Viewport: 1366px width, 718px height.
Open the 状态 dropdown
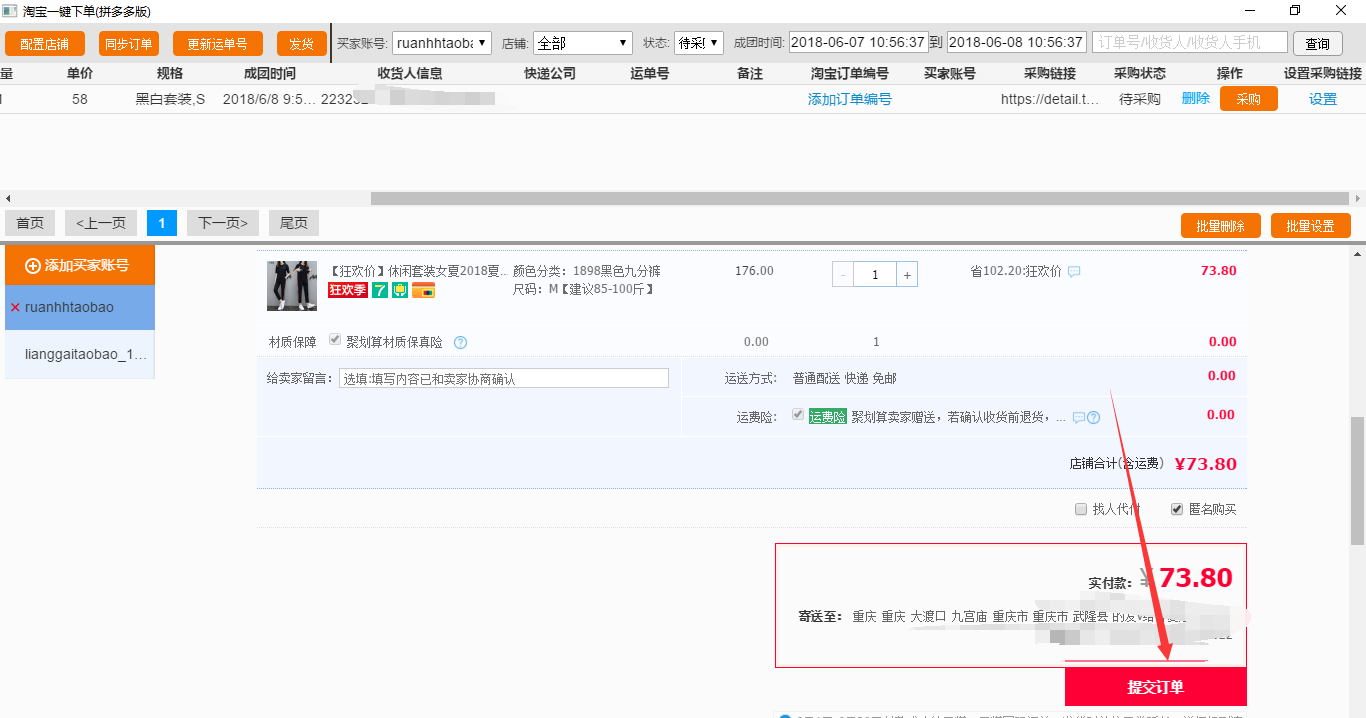[x=699, y=43]
